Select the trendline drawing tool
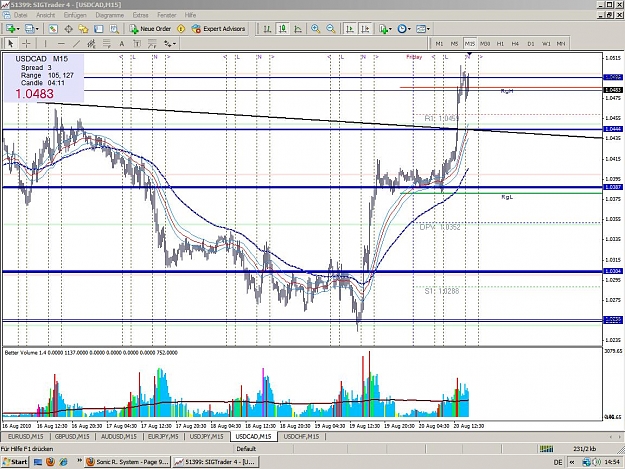Viewport: 625px width, 469px height. pyautogui.click(x=76, y=43)
